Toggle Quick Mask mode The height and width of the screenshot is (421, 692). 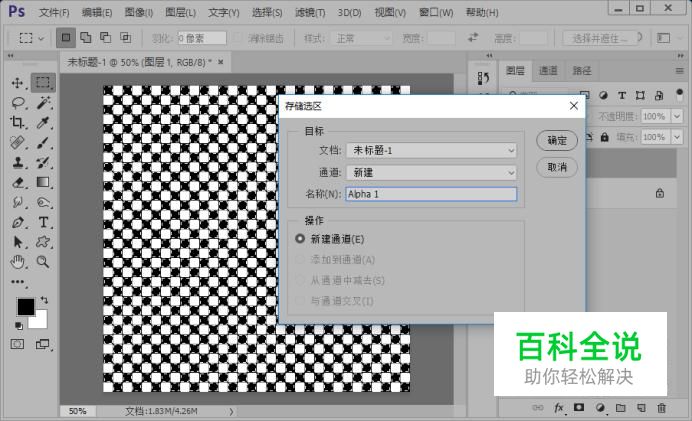(x=17, y=344)
